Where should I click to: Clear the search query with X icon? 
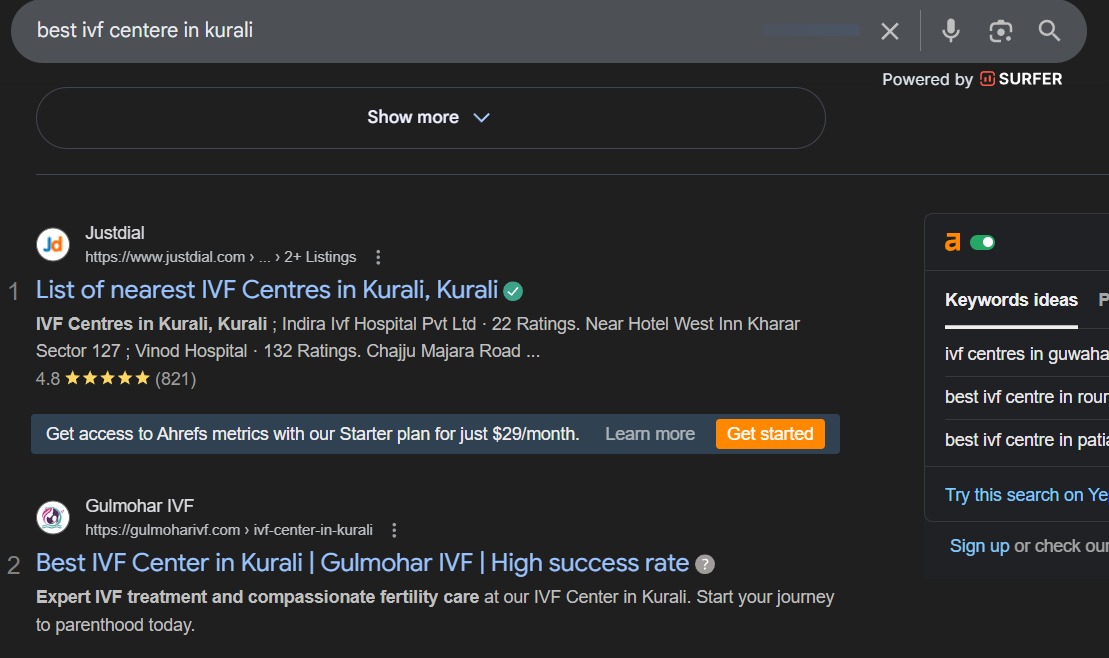click(x=889, y=31)
